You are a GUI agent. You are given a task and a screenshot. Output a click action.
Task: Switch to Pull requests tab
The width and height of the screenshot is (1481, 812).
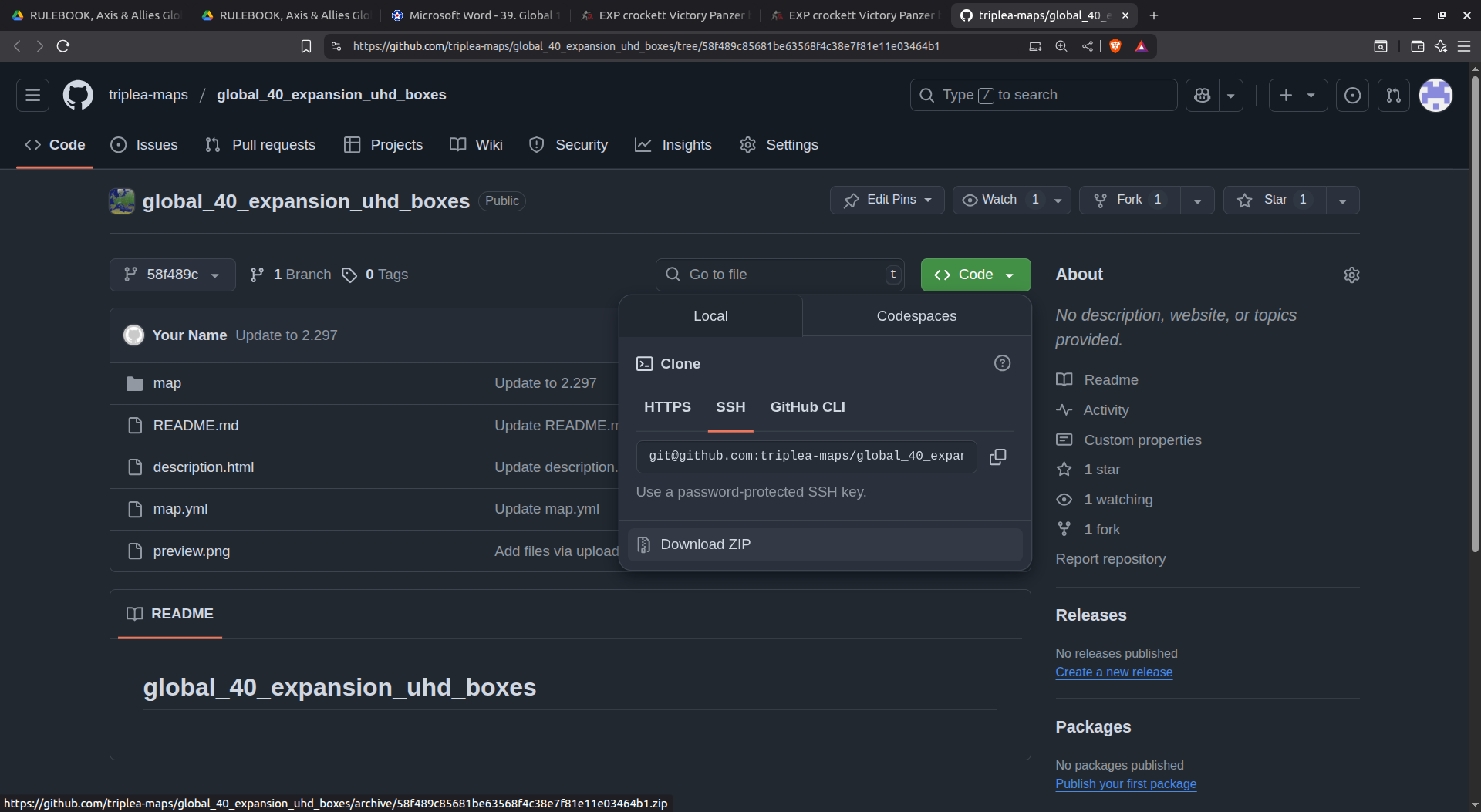click(x=260, y=145)
